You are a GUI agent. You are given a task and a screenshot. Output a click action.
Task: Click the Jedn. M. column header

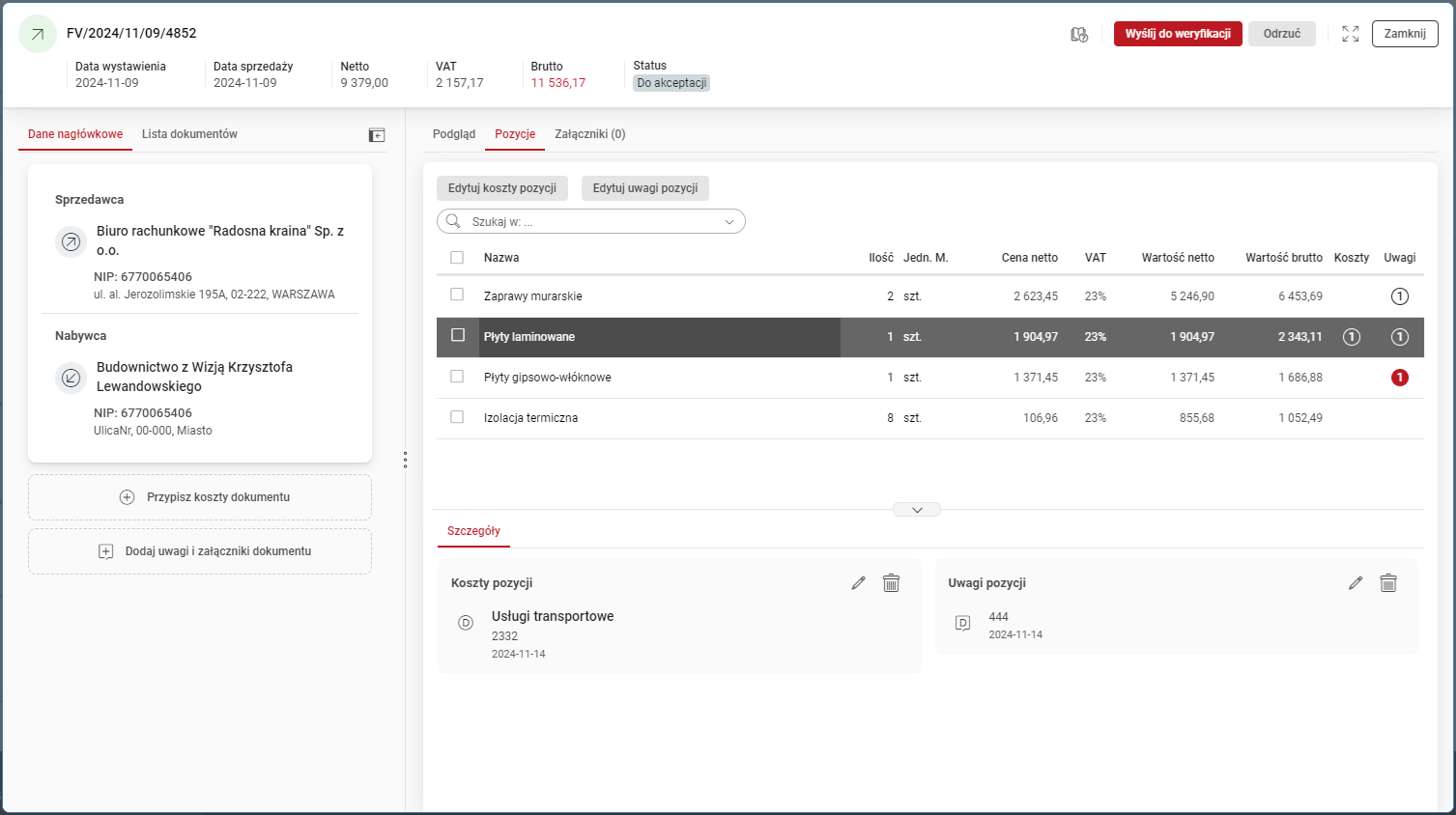click(x=926, y=258)
